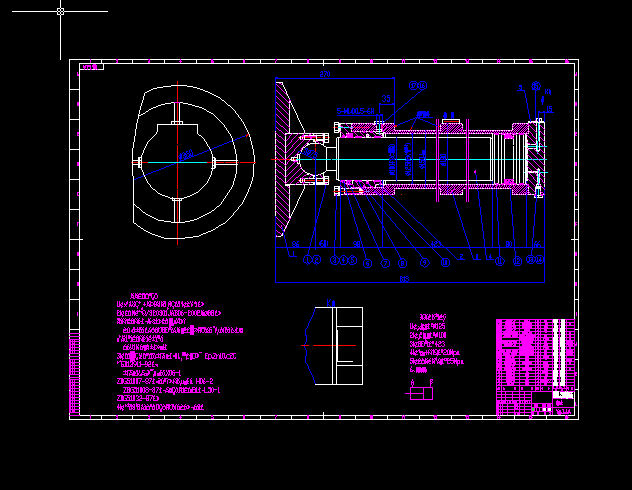Screen dimensions: 632x490
Task: Select the revision strip on left border
Action: click(x=74, y=370)
